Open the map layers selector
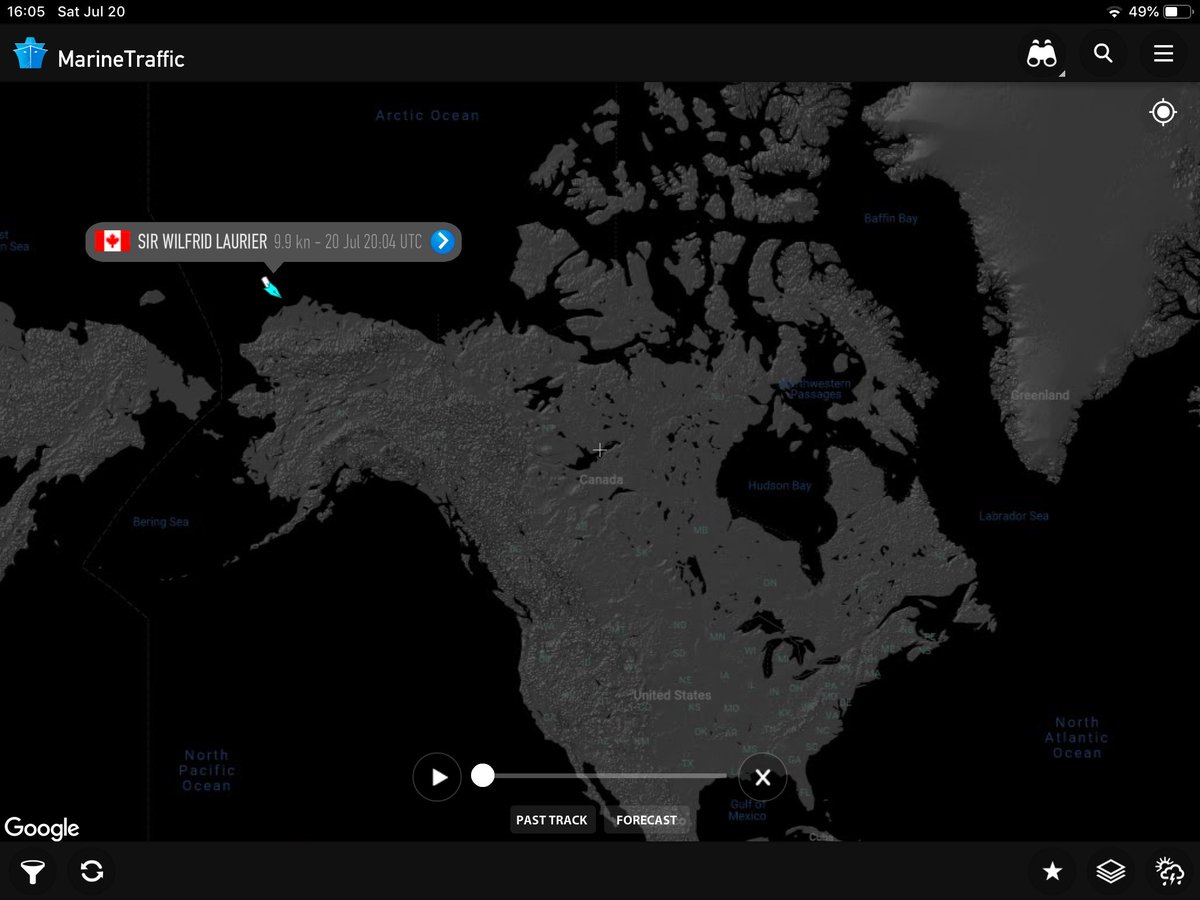Screen dimensions: 1200x900 [1110, 871]
